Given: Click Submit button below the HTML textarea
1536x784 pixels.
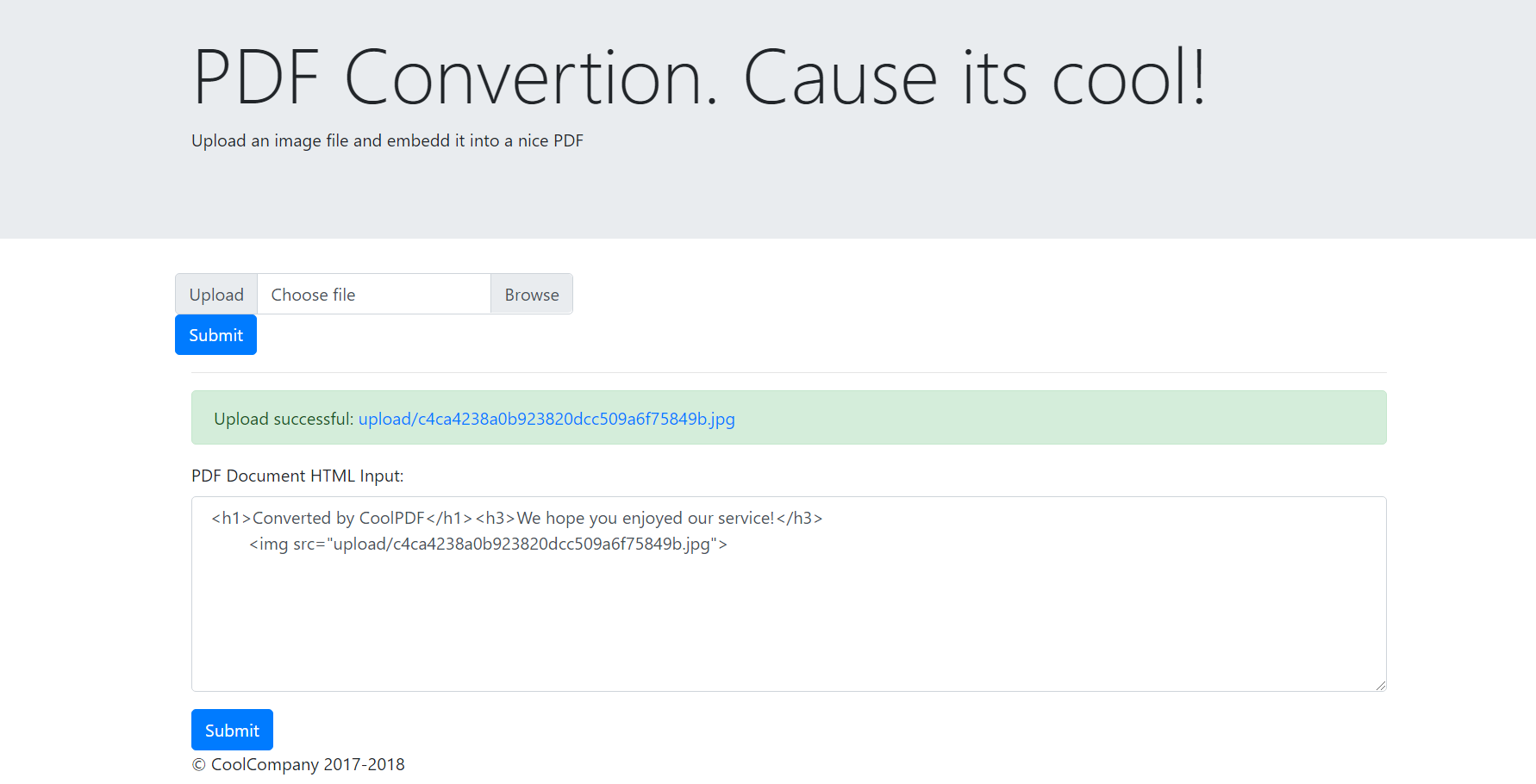Looking at the screenshot, I should [x=232, y=730].
